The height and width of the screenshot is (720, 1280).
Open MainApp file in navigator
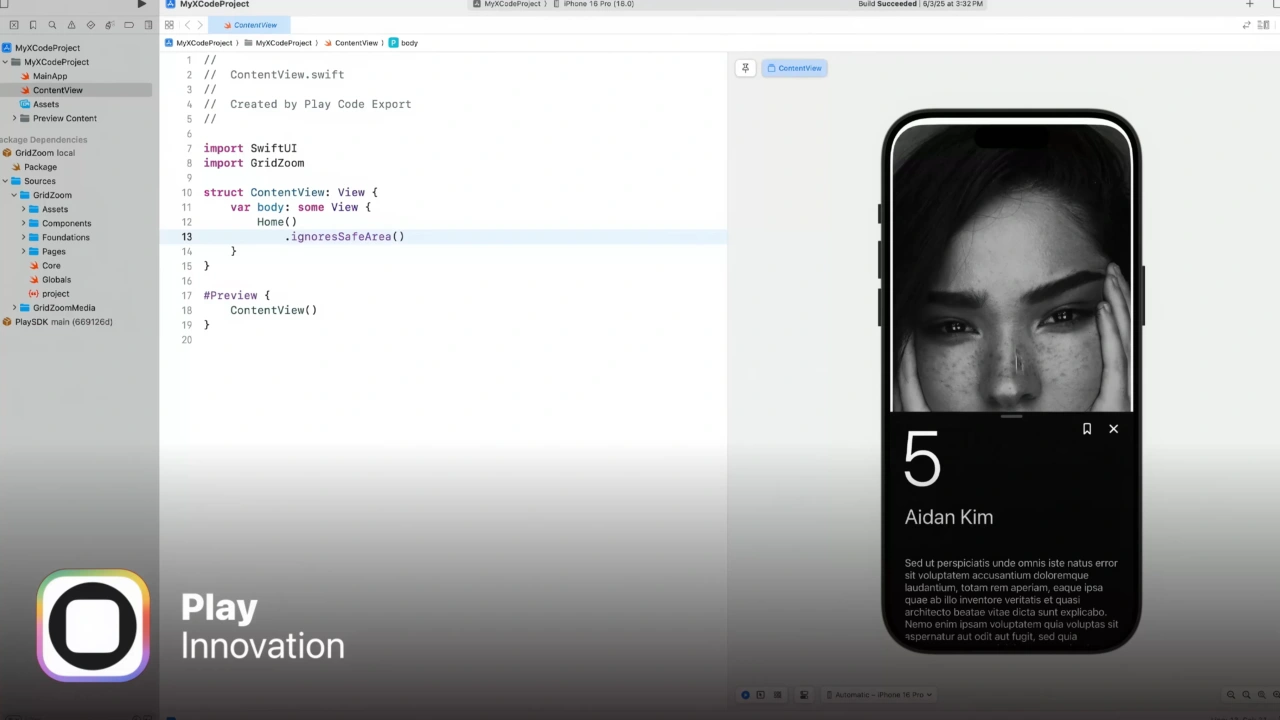[49, 76]
